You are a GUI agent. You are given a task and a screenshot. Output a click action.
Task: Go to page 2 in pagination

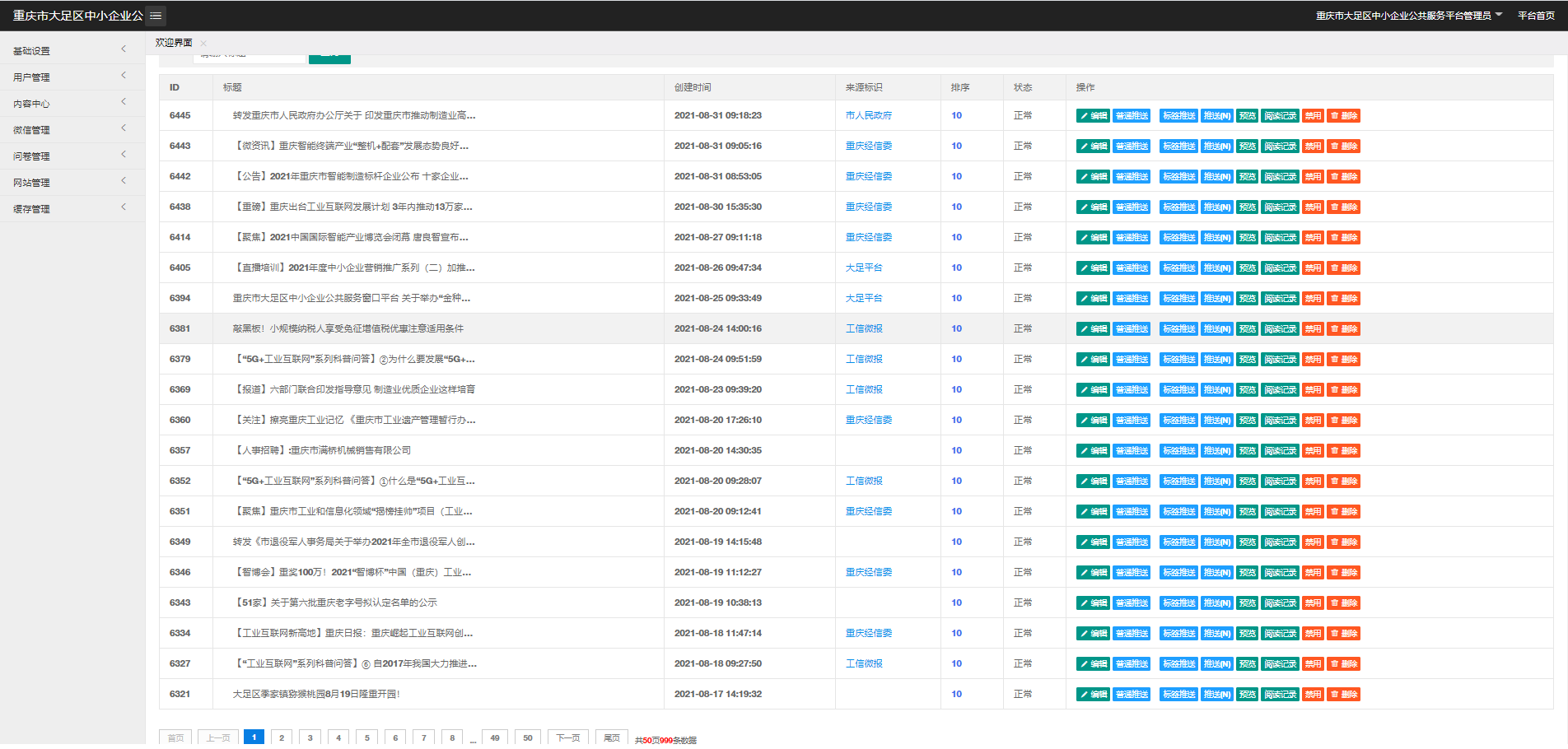click(282, 738)
